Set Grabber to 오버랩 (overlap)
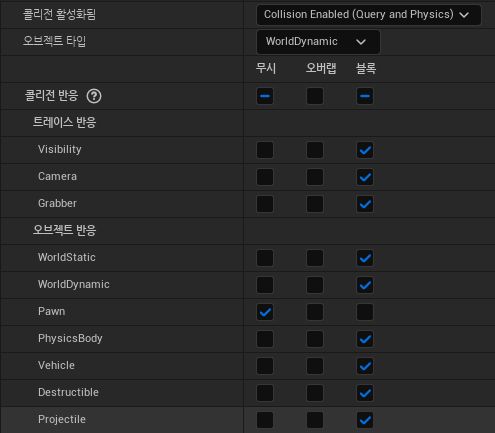Viewport: 495px width, 433px height. click(315, 204)
